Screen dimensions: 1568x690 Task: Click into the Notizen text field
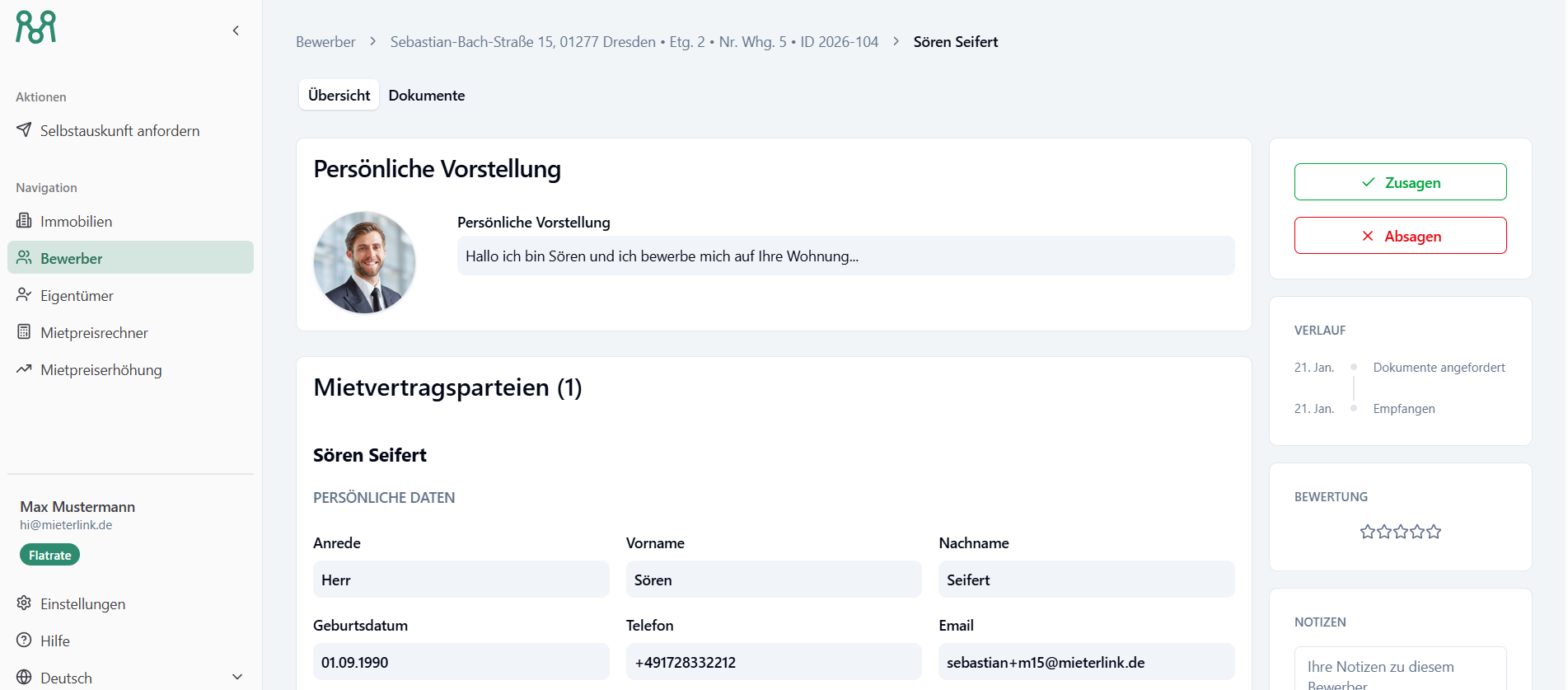[1400, 672]
